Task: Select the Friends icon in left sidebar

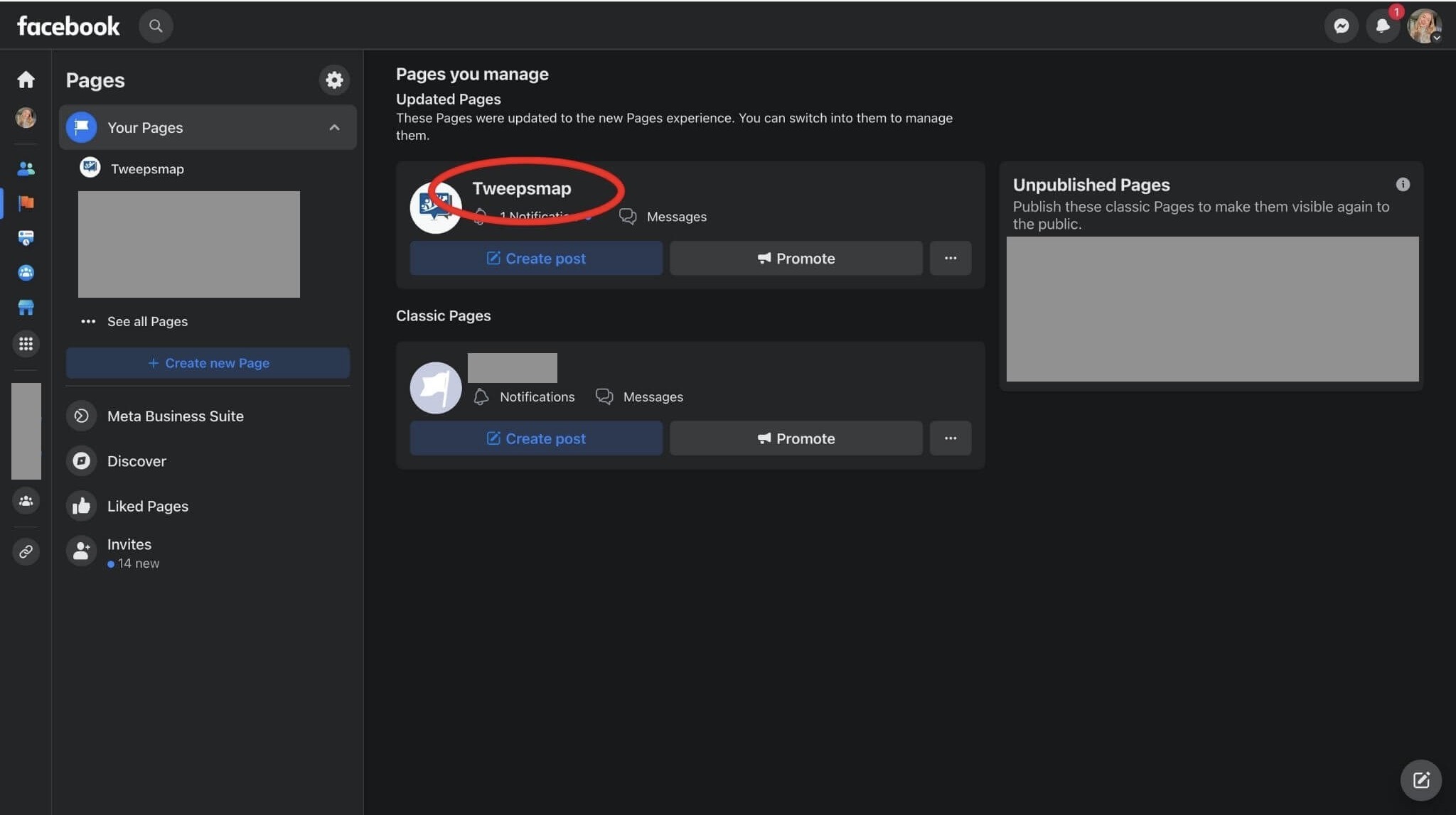Action: pyautogui.click(x=26, y=168)
